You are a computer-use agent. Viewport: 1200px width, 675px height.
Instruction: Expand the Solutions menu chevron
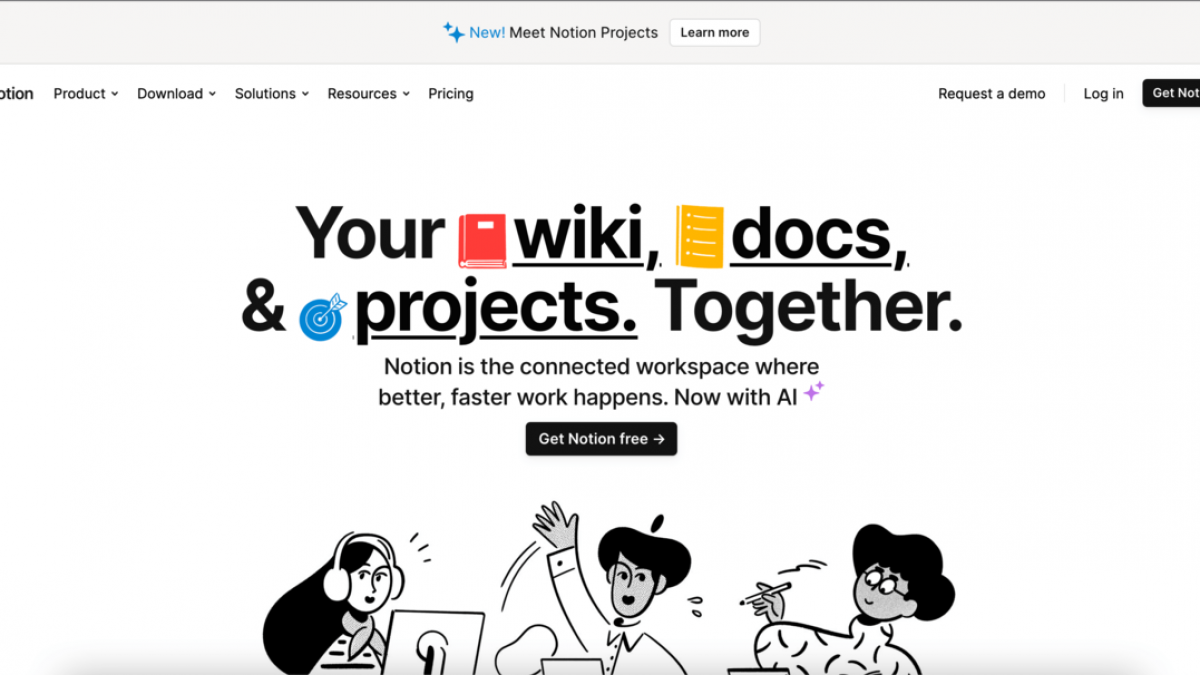click(305, 94)
